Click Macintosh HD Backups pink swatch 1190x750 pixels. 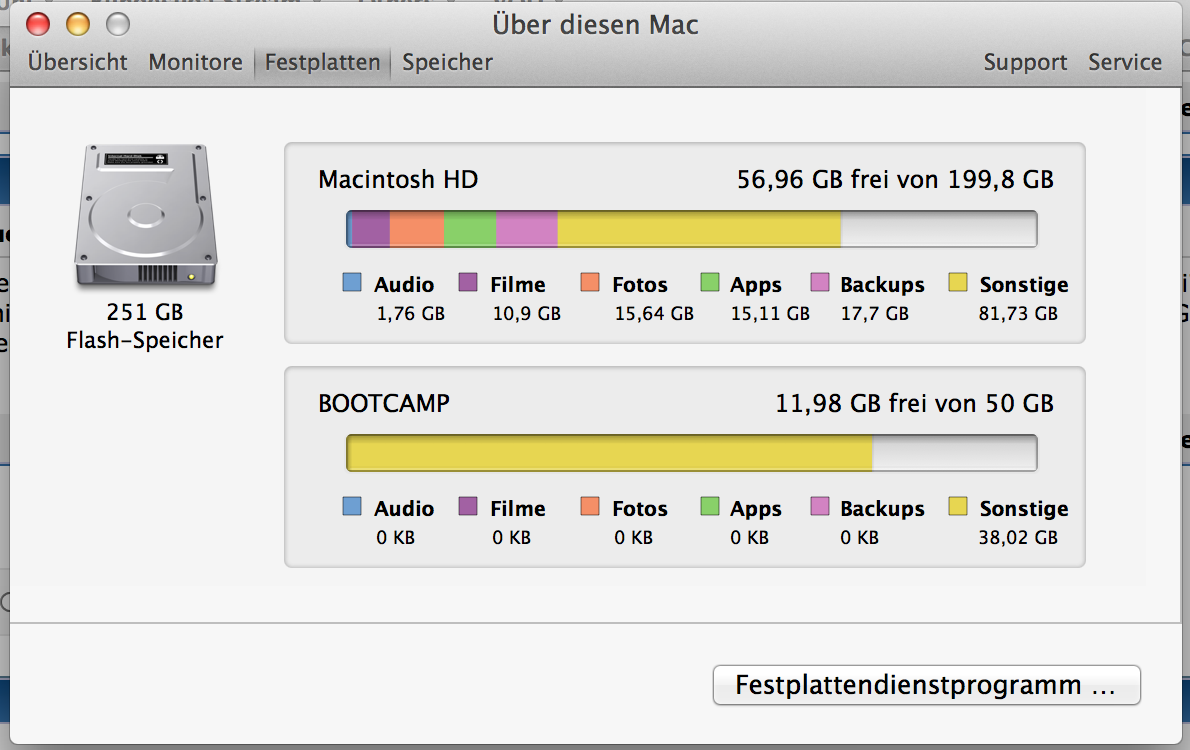tap(820, 283)
